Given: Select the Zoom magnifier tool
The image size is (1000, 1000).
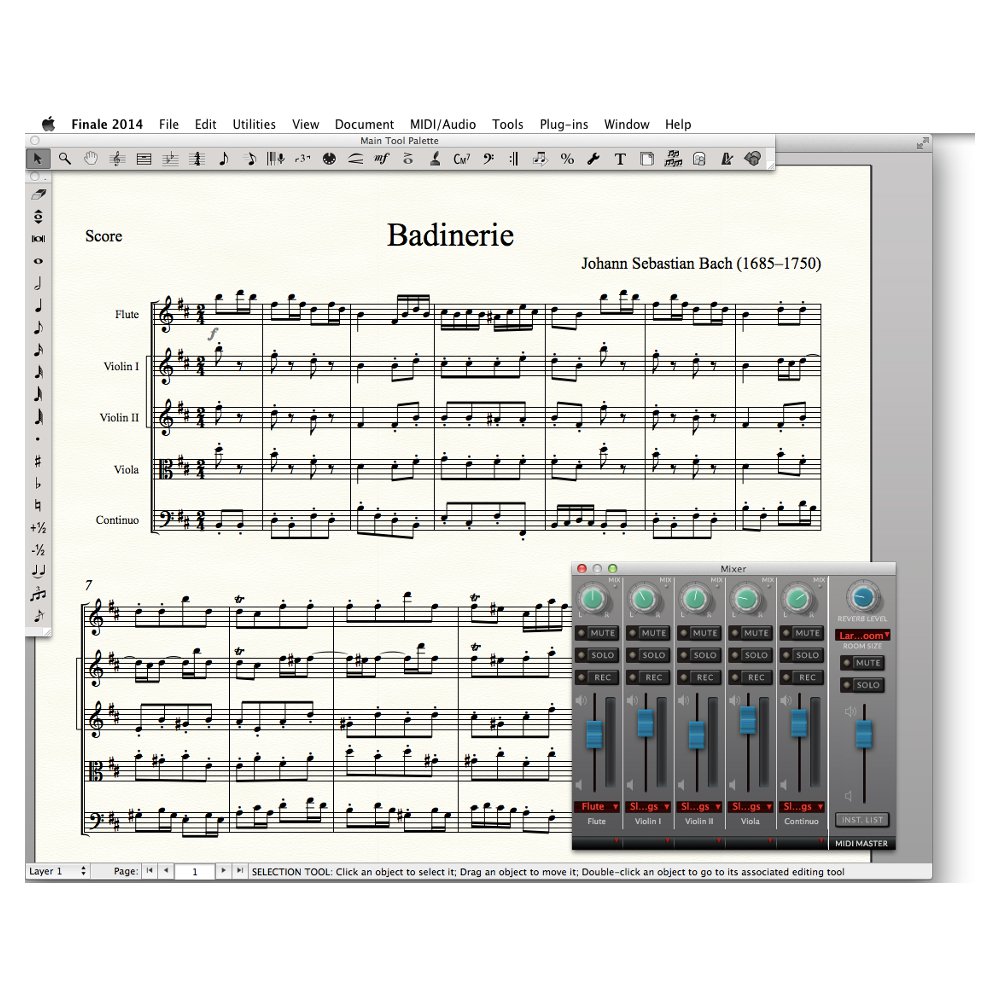Looking at the screenshot, I should 64,159.
